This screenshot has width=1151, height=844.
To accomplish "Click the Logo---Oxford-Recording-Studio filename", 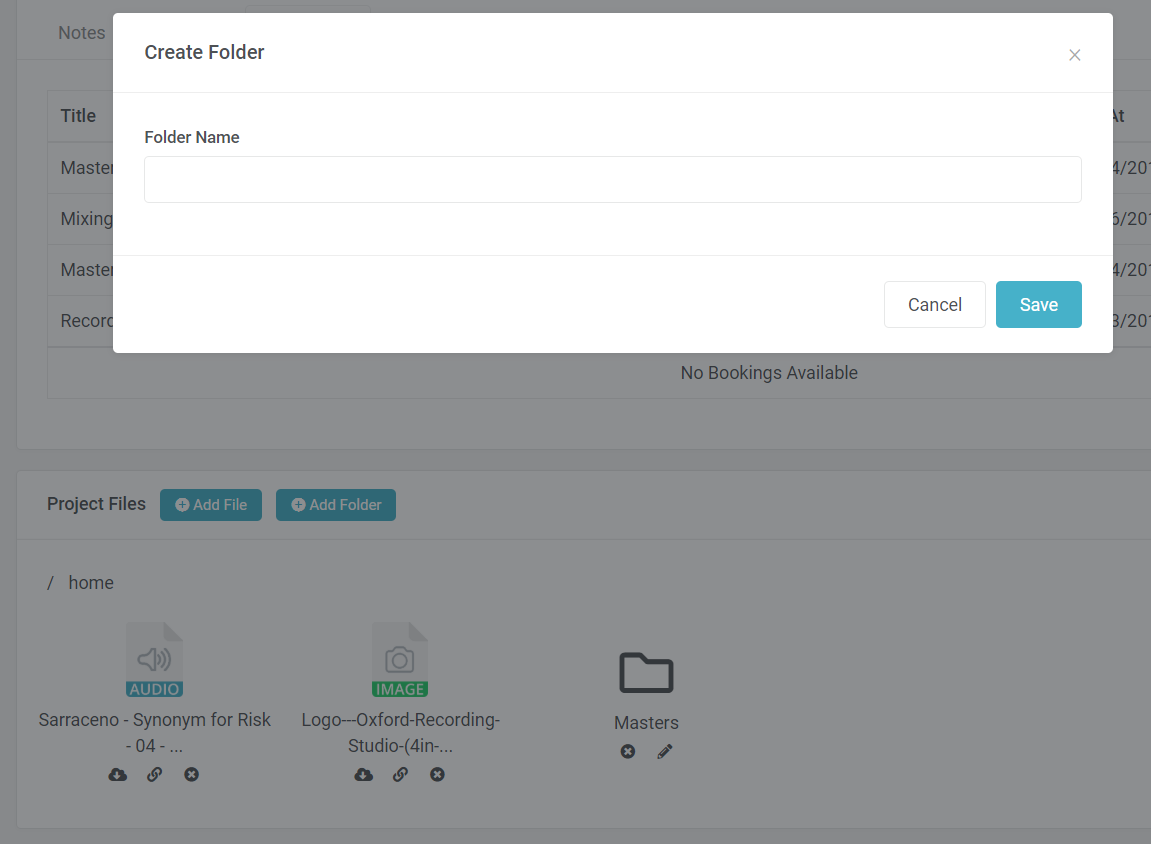I will pos(400,732).
